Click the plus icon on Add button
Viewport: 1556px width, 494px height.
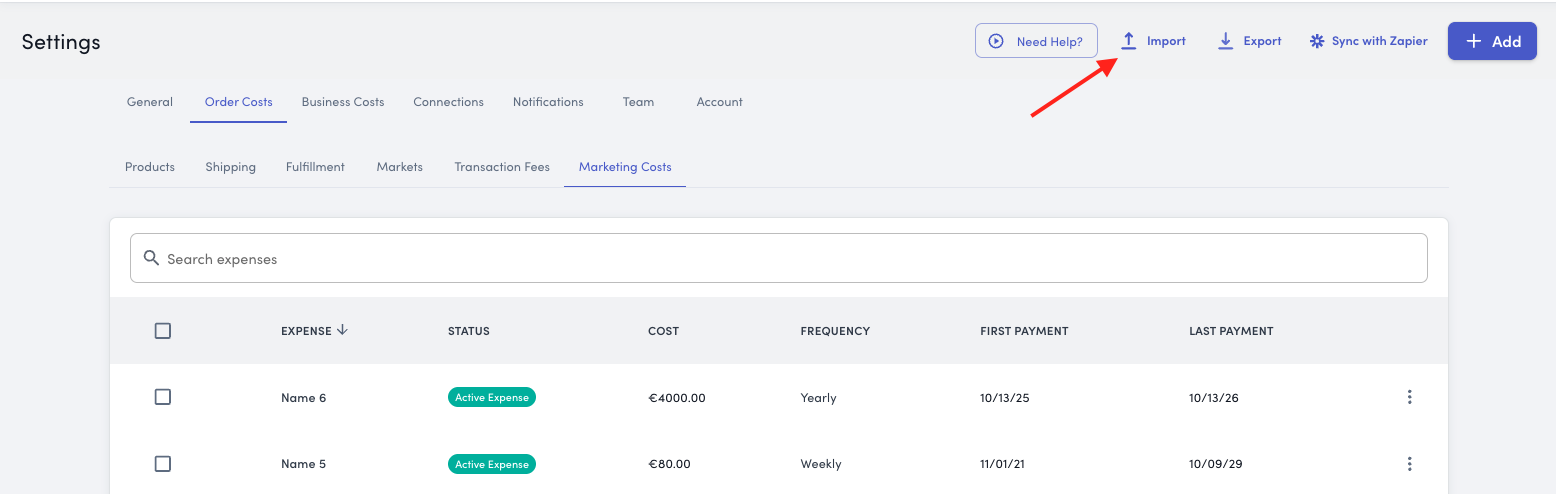tap(1474, 41)
